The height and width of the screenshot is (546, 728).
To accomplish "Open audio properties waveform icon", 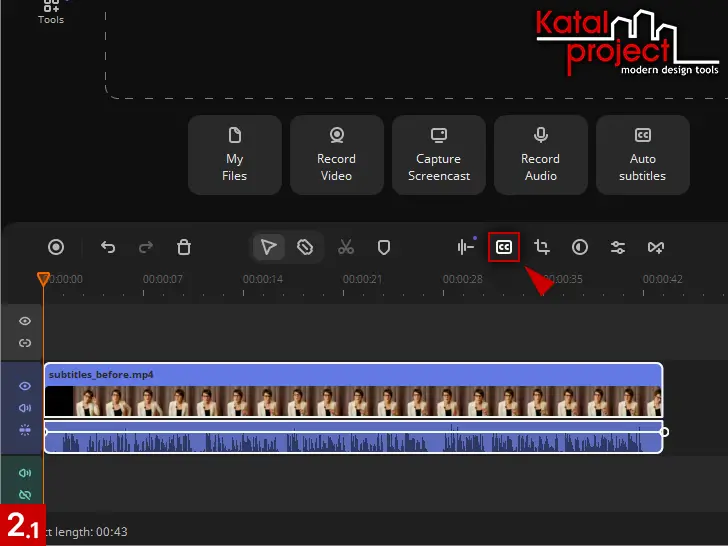I will (x=466, y=247).
